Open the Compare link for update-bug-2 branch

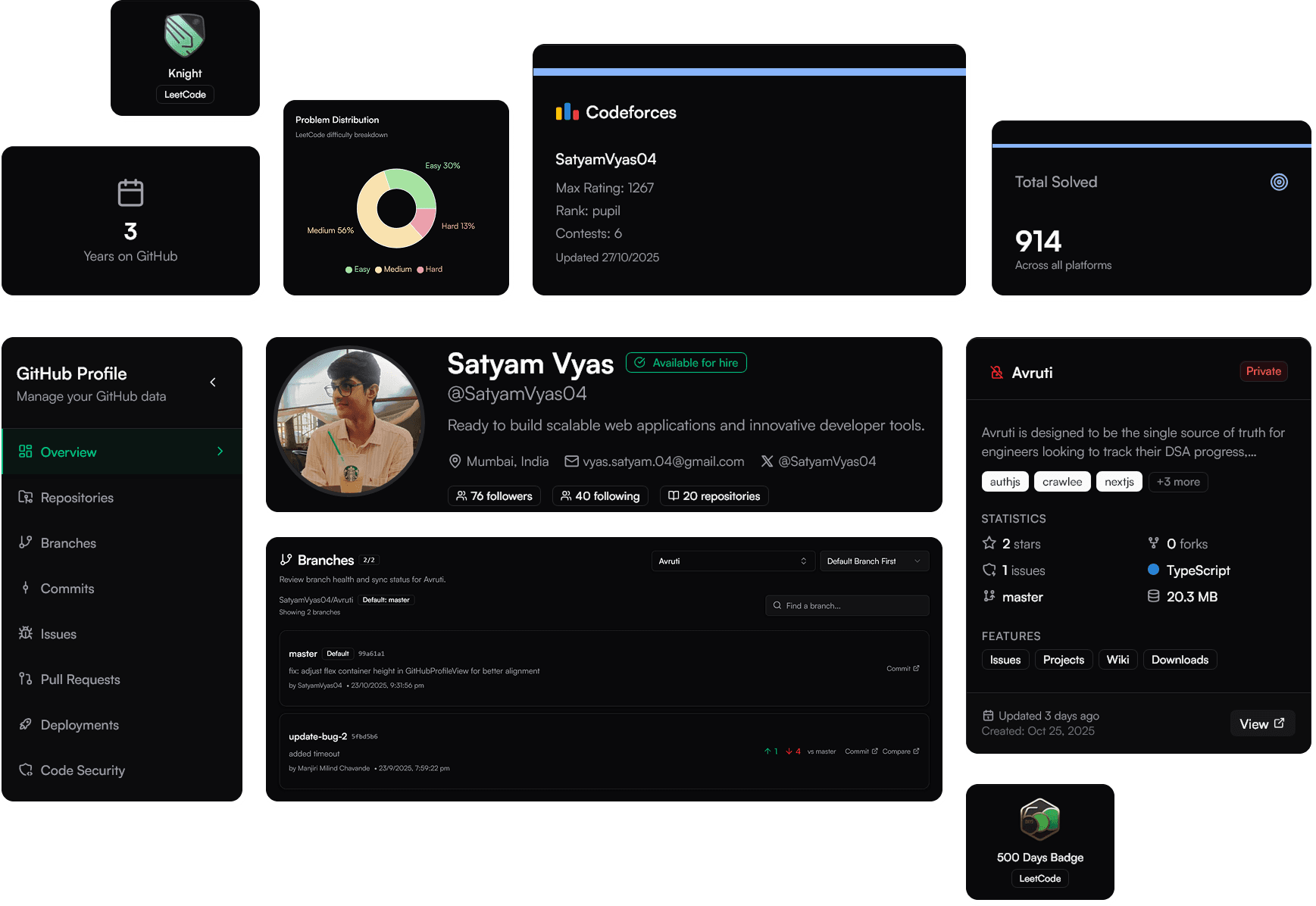tap(901, 751)
